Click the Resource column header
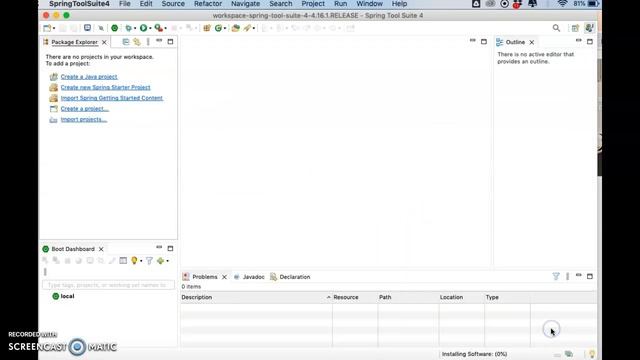 click(x=355, y=297)
